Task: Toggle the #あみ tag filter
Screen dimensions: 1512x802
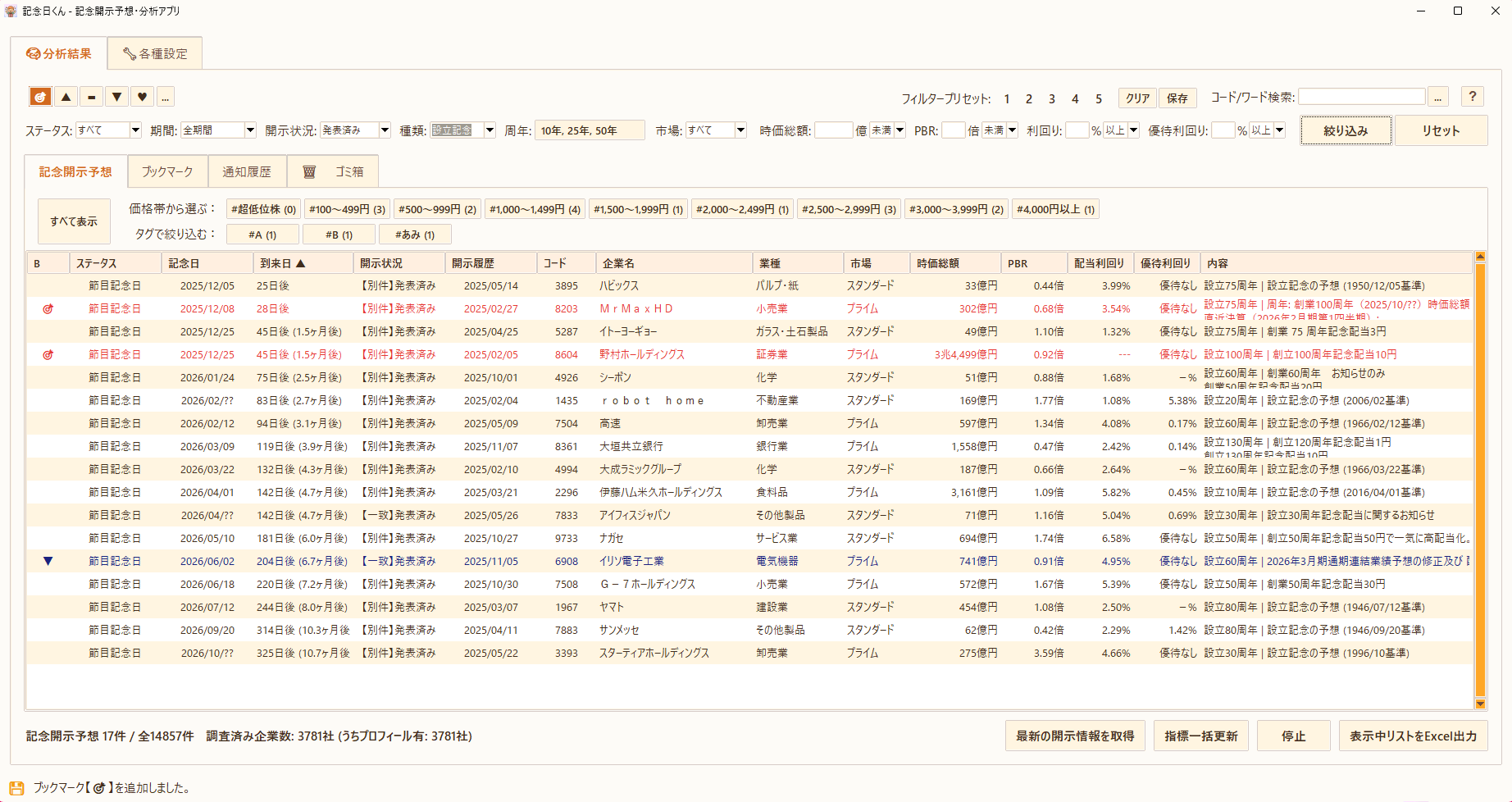Action: coord(415,234)
